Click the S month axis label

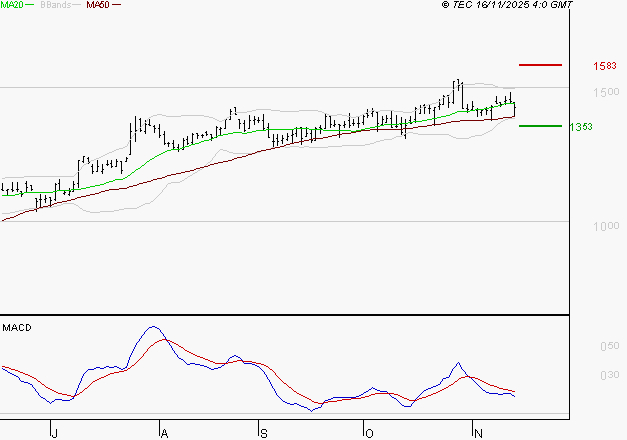click(x=264, y=433)
